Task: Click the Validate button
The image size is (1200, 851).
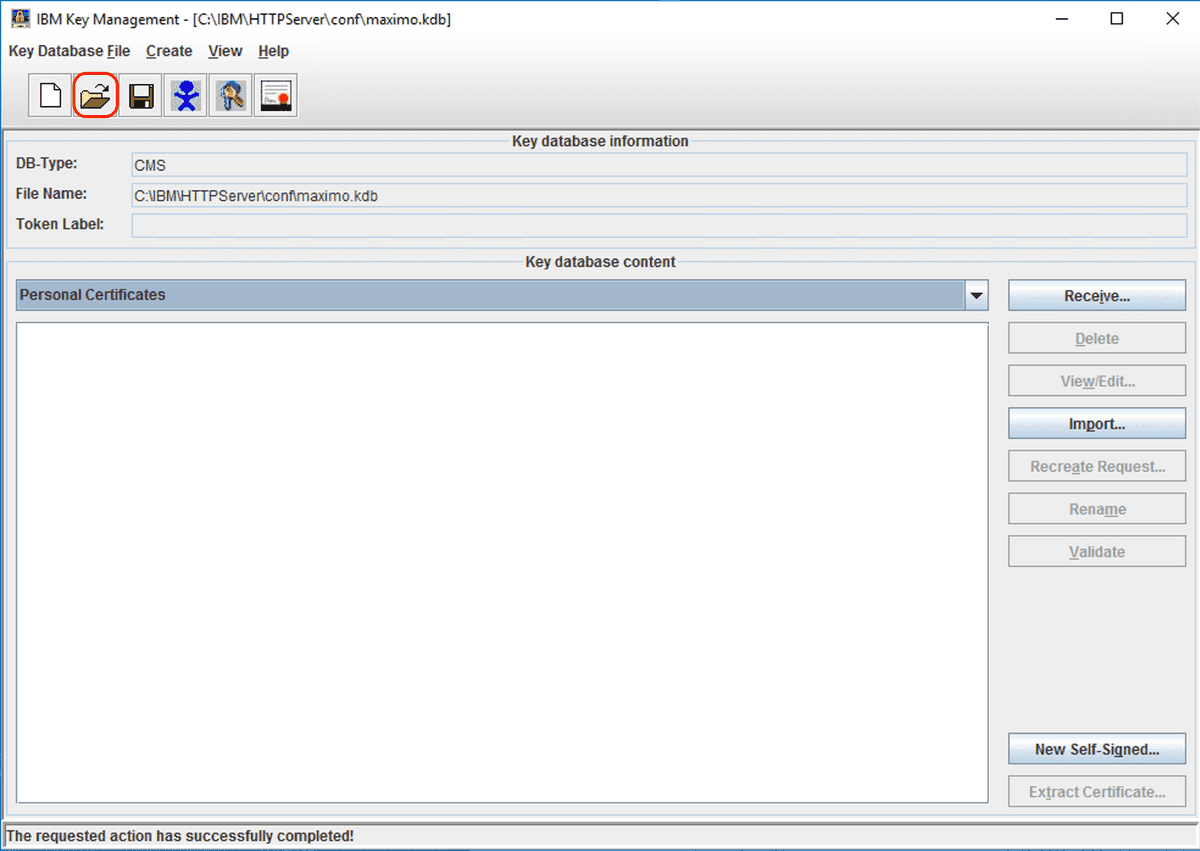Action: (x=1096, y=551)
